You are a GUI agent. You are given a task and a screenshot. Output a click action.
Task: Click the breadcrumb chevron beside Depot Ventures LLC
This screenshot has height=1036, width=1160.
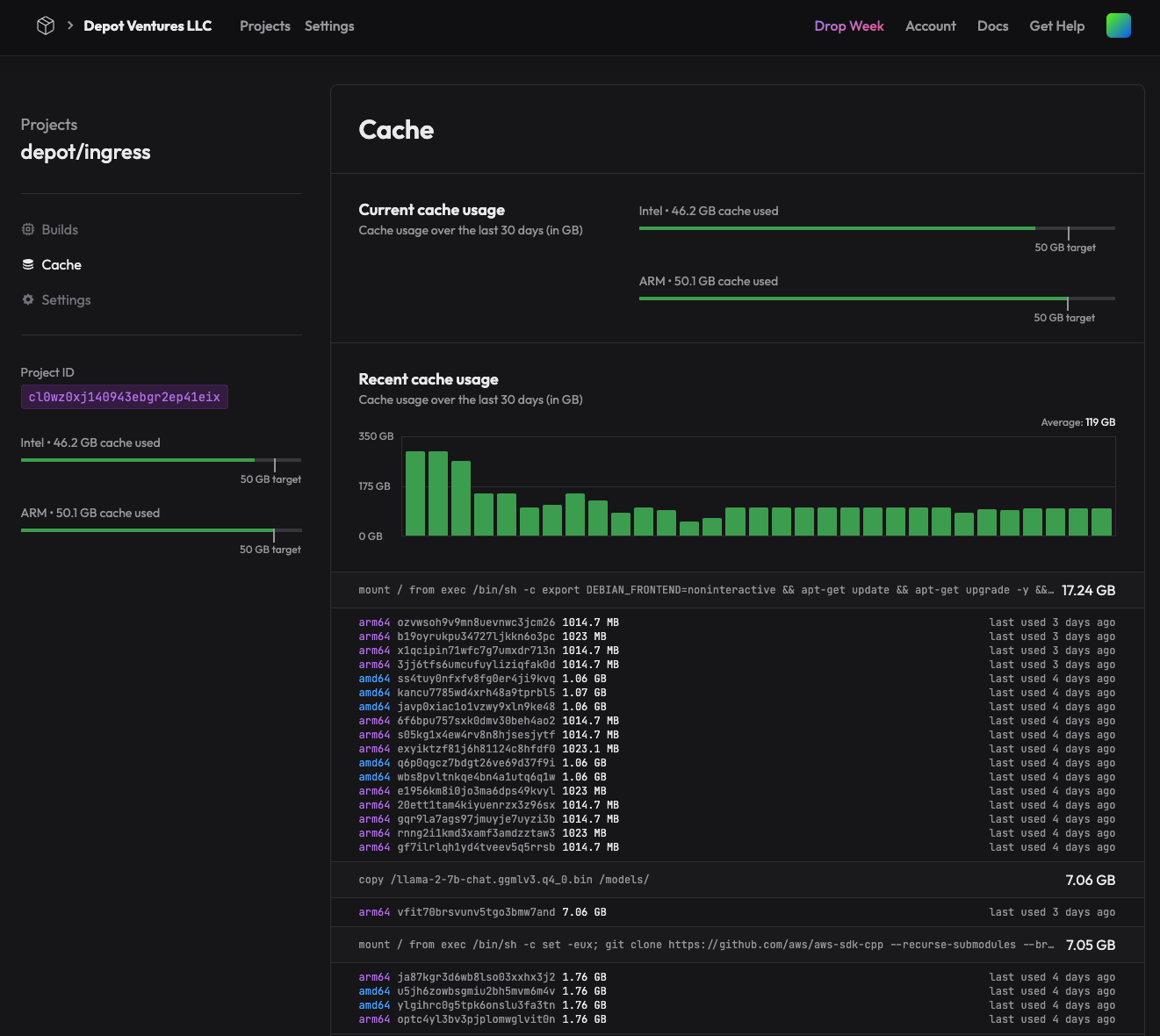coord(70,26)
